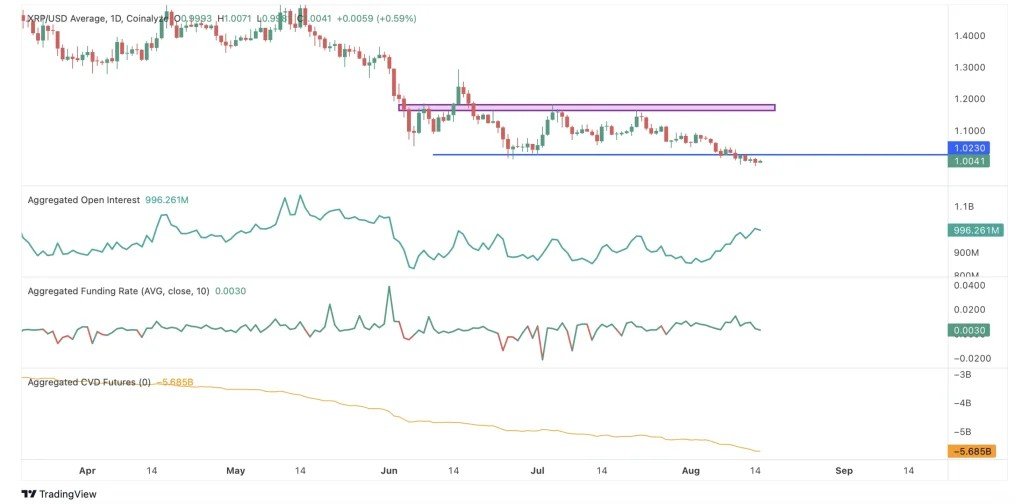Select the Aggregated CVD Futures indicator label
Viewport: 1024px width, 504px height.
tap(89, 383)
